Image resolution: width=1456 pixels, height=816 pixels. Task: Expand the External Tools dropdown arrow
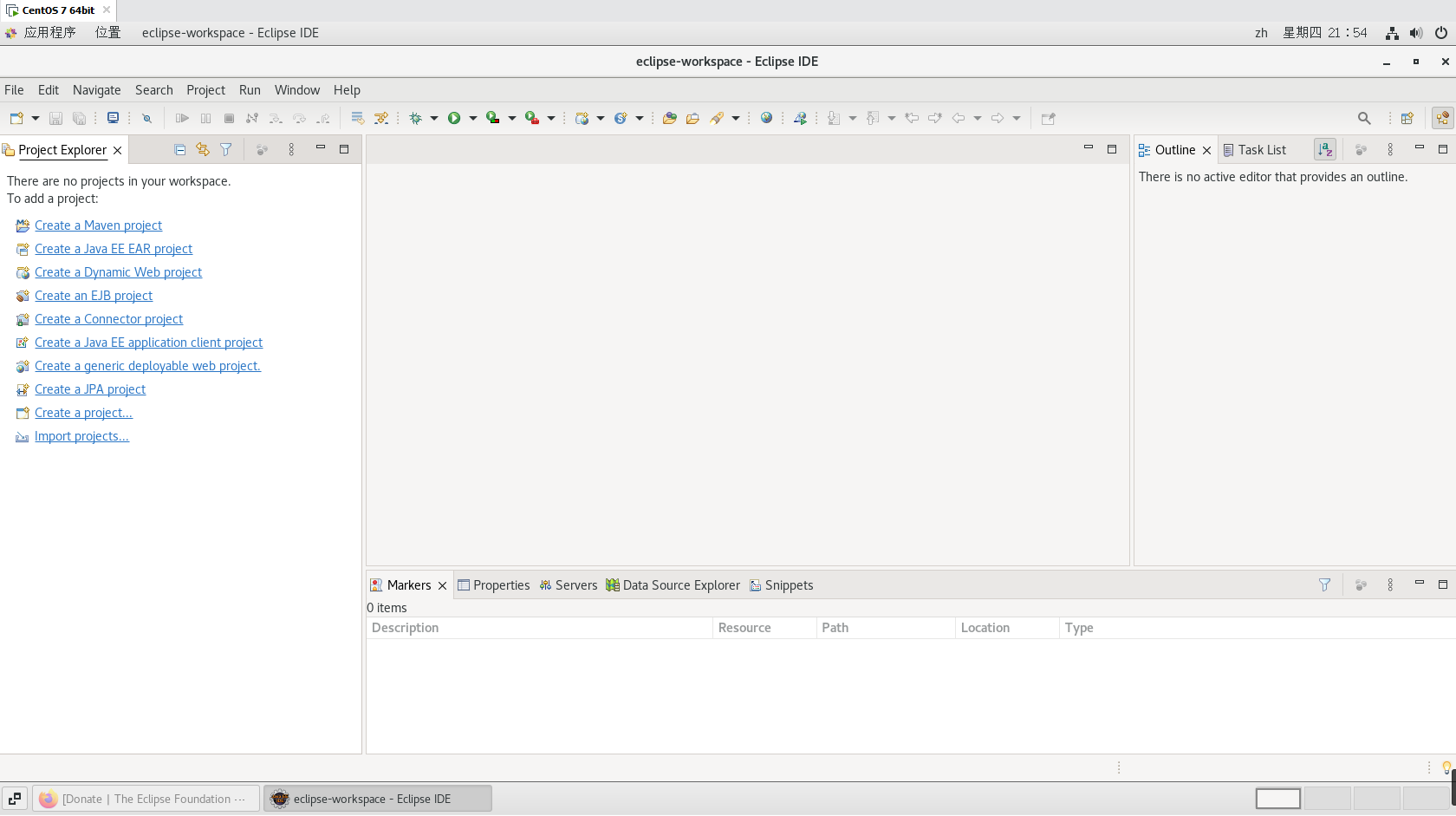coord(551,118)
